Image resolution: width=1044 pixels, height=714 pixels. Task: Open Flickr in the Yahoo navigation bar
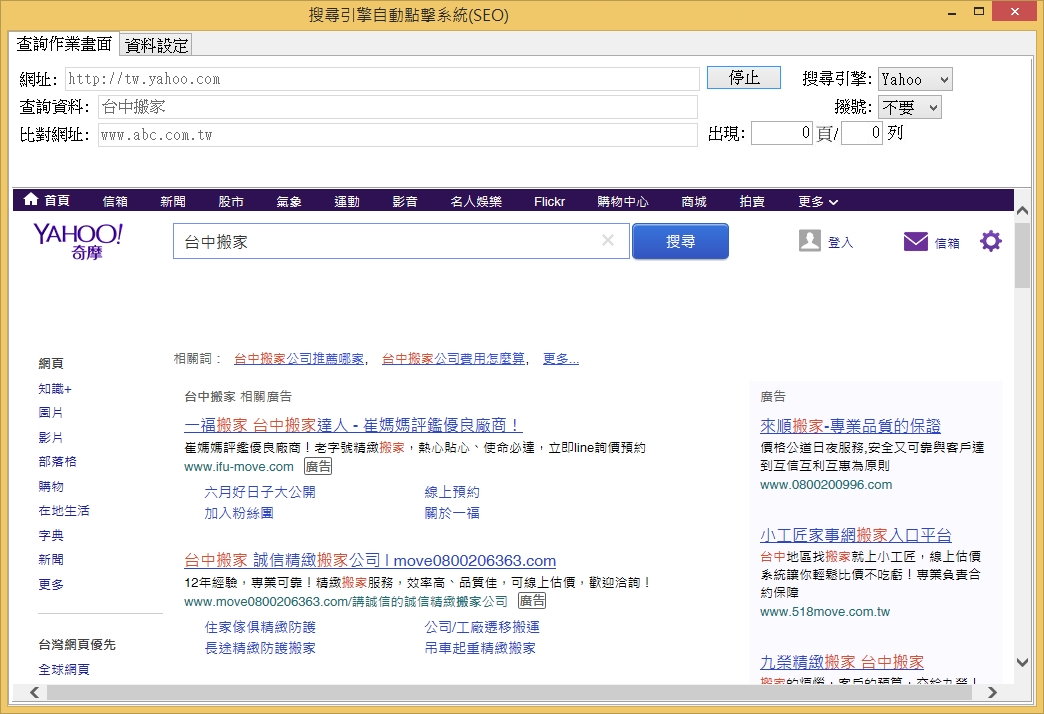pos(549,201)
